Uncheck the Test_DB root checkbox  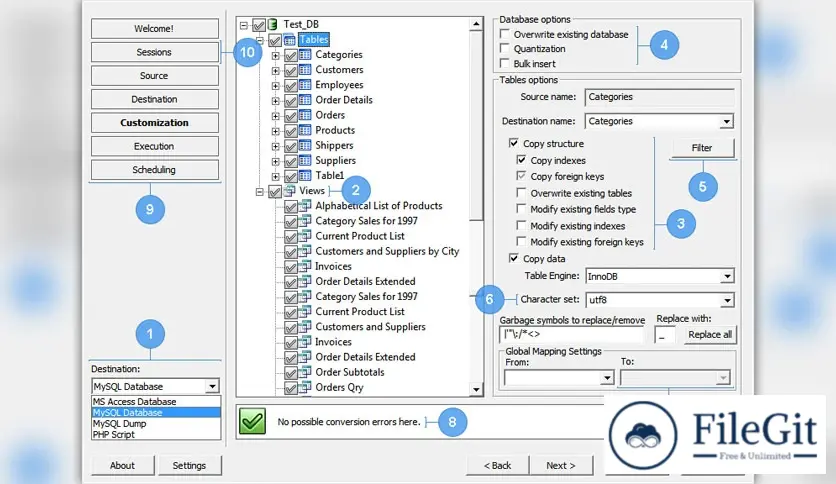(259, 25)
